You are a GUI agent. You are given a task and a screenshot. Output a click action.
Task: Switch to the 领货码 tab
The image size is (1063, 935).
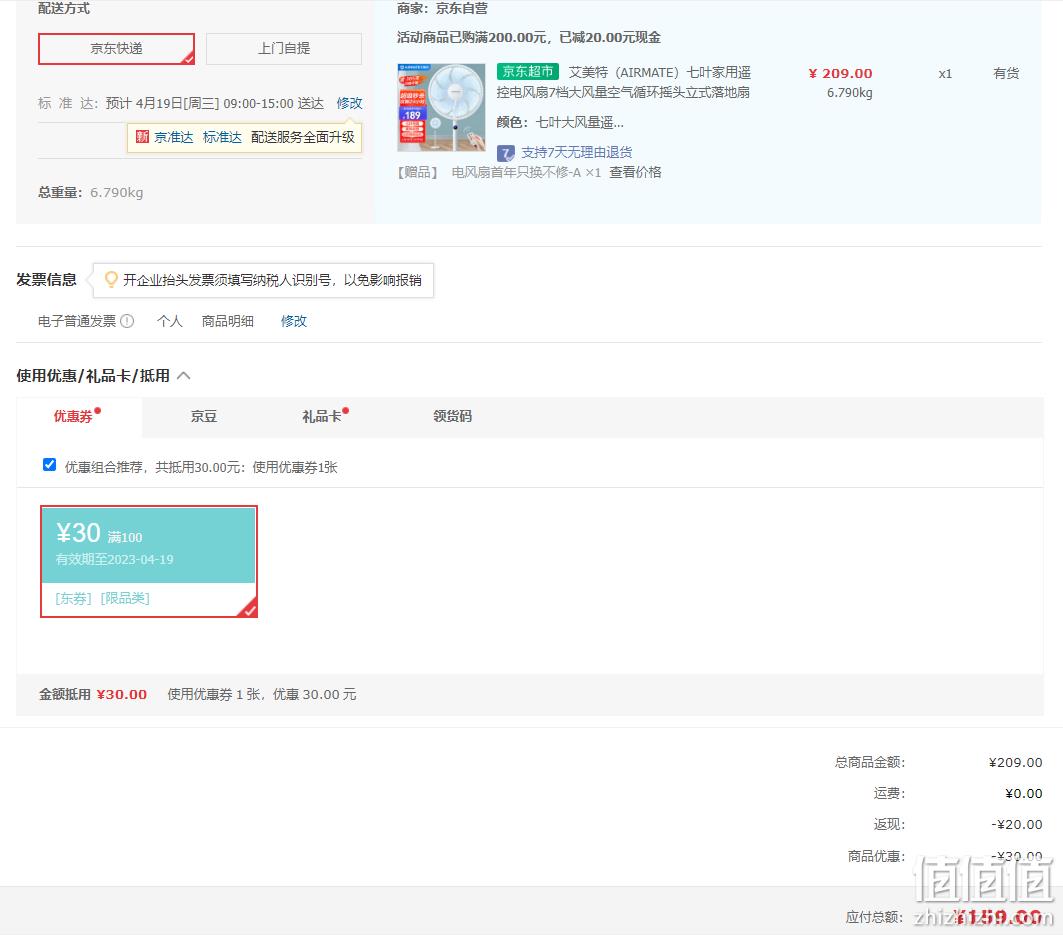pyautogui.click(x=452, y=416)
